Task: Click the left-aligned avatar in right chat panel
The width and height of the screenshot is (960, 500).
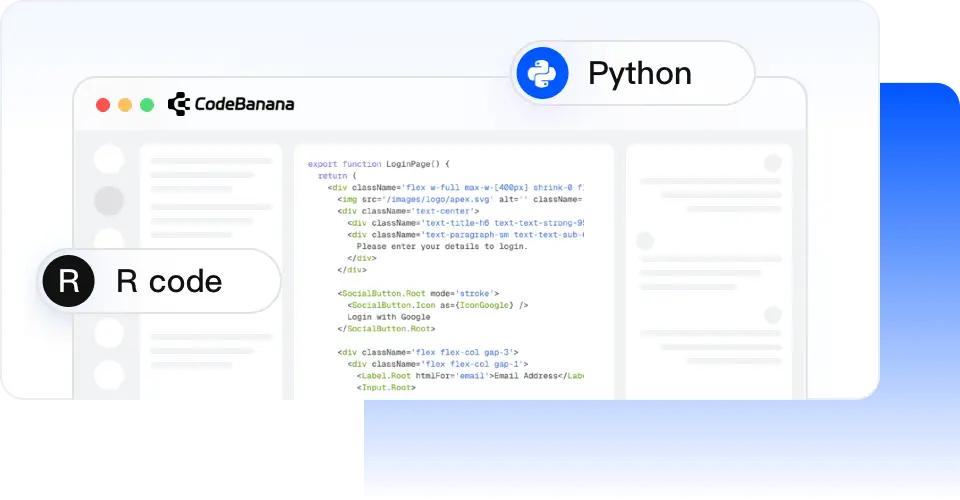Action: (x=645, y=241)
